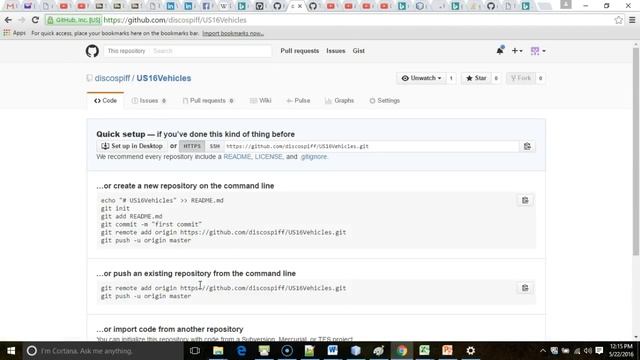
Task: Switch to the Code tab
Action: tap(105, 100)
